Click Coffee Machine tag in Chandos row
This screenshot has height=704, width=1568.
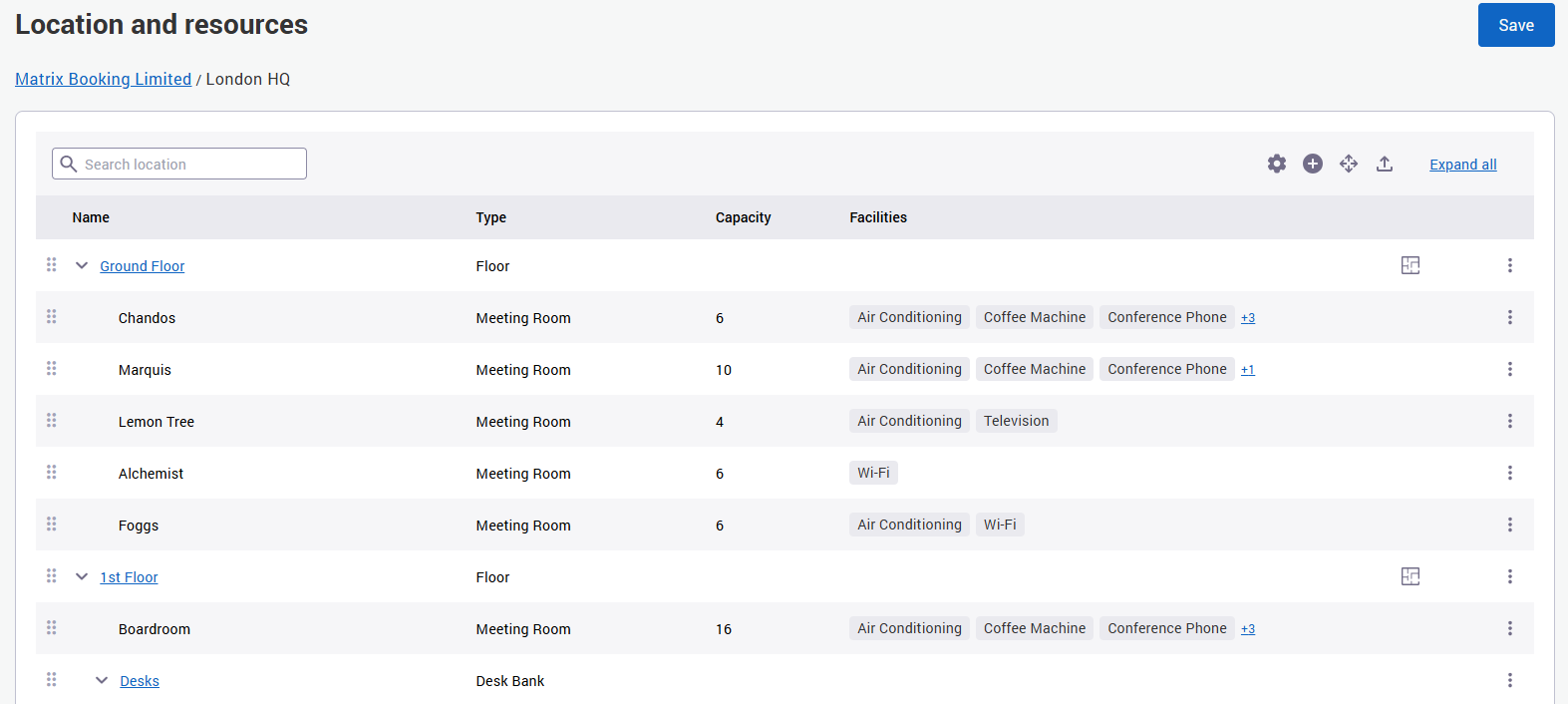[1035, 317]
